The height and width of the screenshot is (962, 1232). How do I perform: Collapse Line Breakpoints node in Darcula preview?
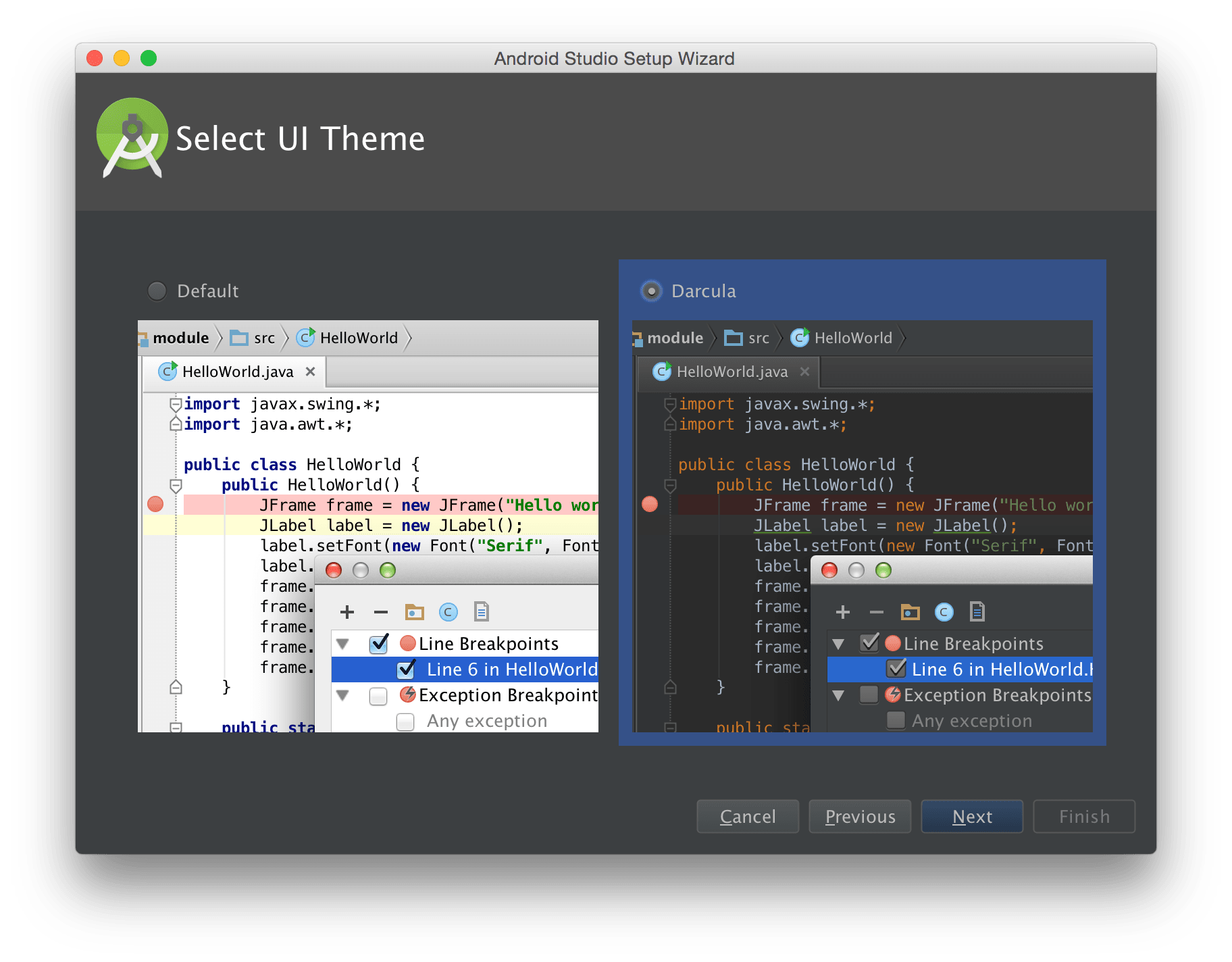click(838, 644)
